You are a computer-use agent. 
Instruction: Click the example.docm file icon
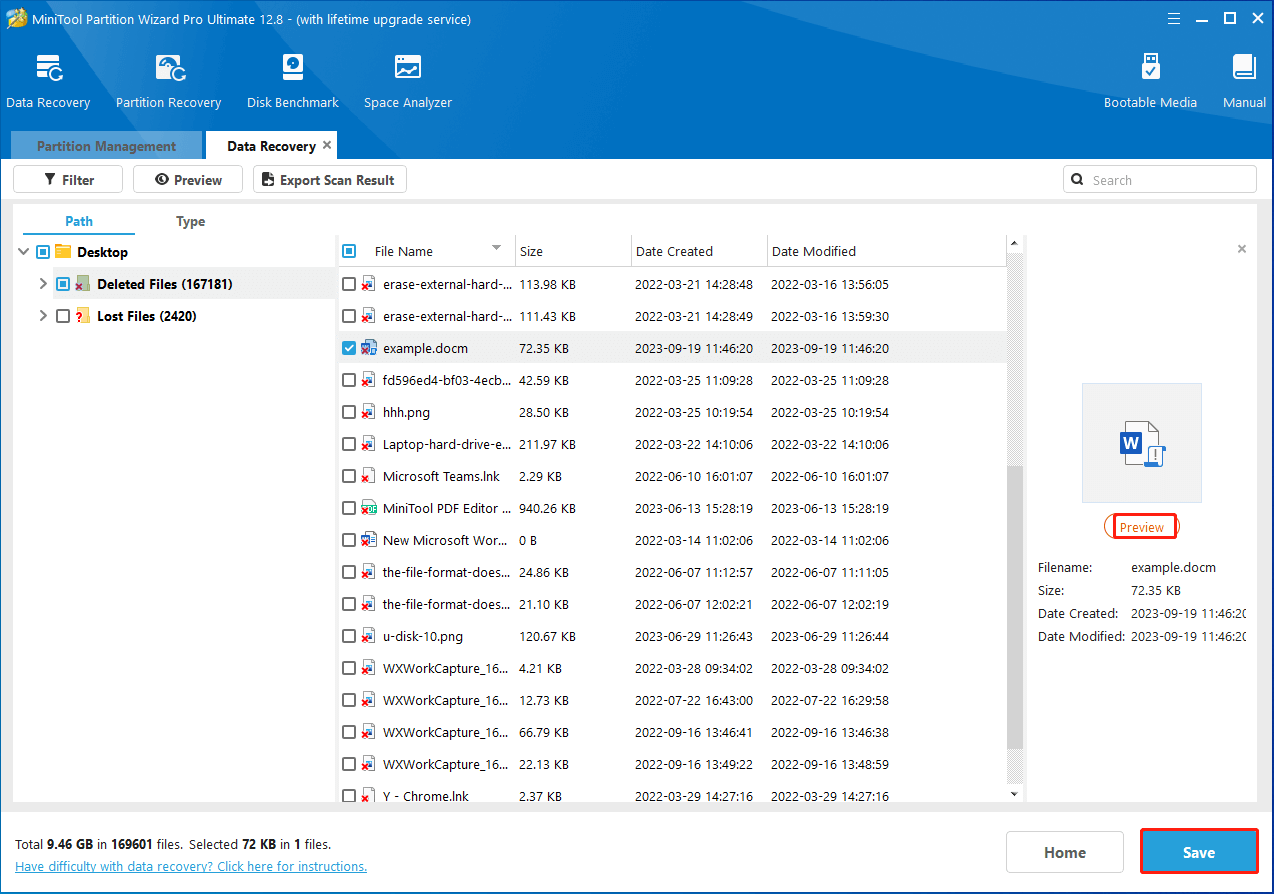coord(369,348)
